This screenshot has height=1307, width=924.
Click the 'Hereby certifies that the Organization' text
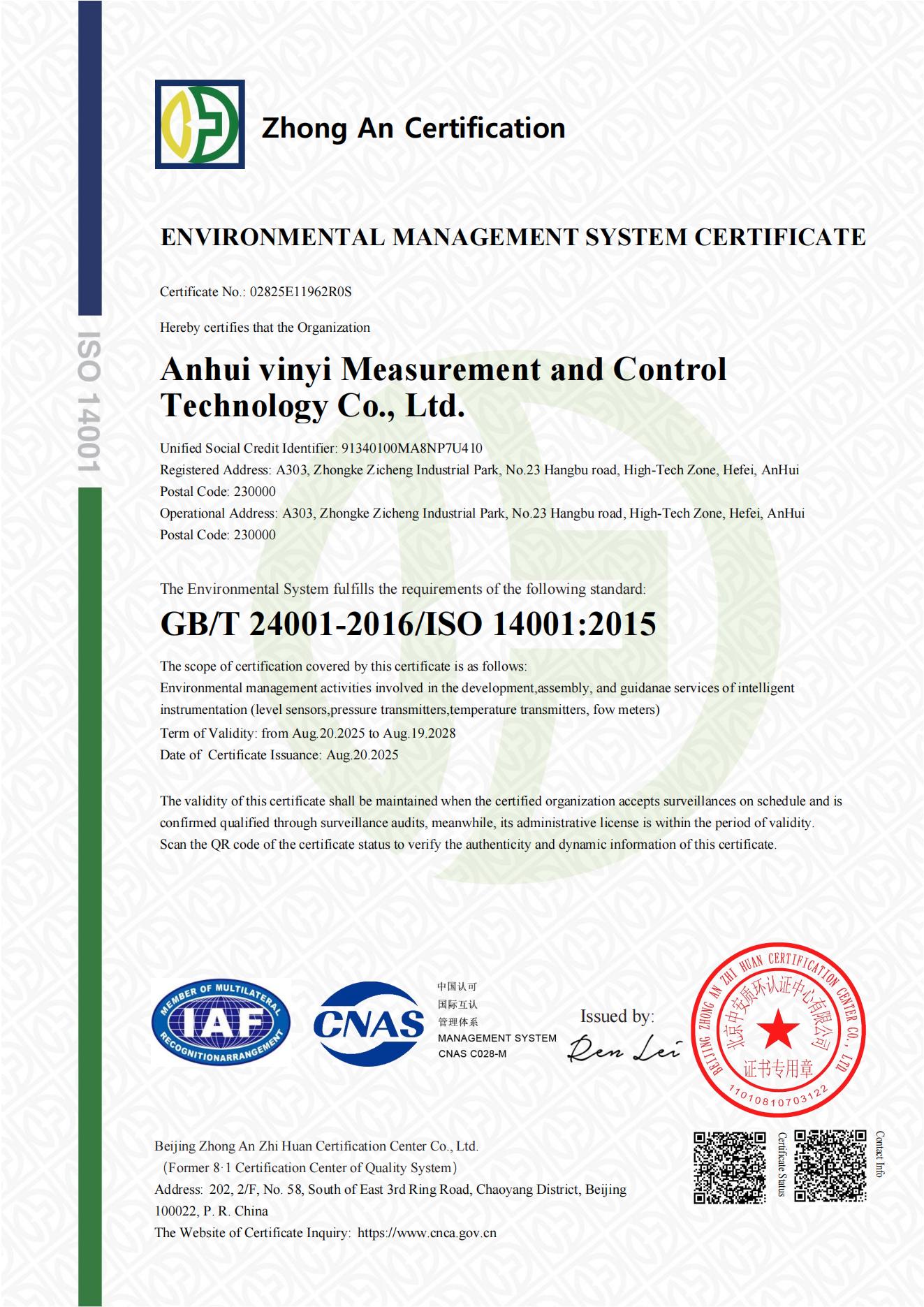tap(265, 327)
